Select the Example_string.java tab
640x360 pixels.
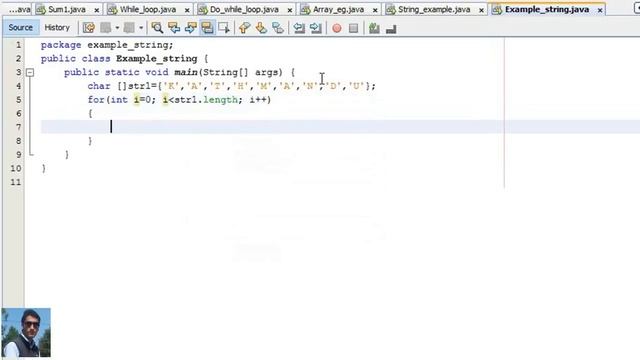pos(548,9)
